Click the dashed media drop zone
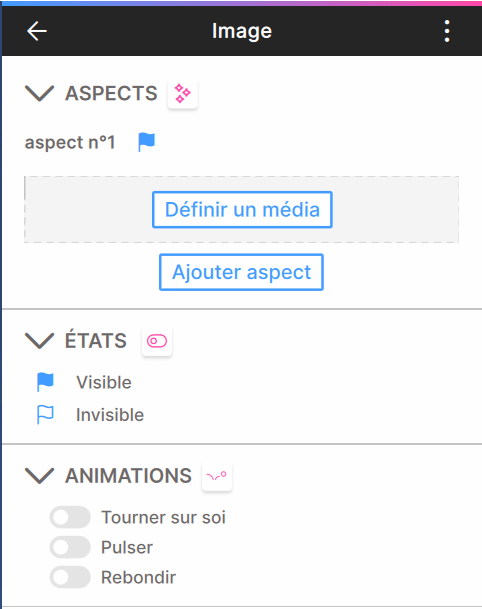482x609 pixels. (241, 210)
